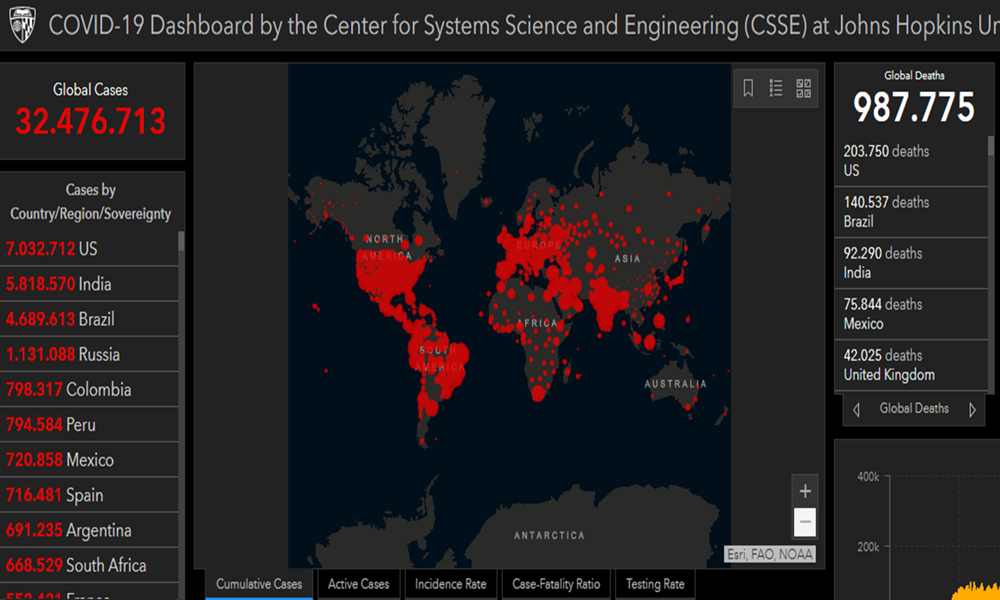The width and height of the screenshot is (1000, 600).
Task: Select US in the cases list
Action: pyautogui.click(x=88, y=249)
